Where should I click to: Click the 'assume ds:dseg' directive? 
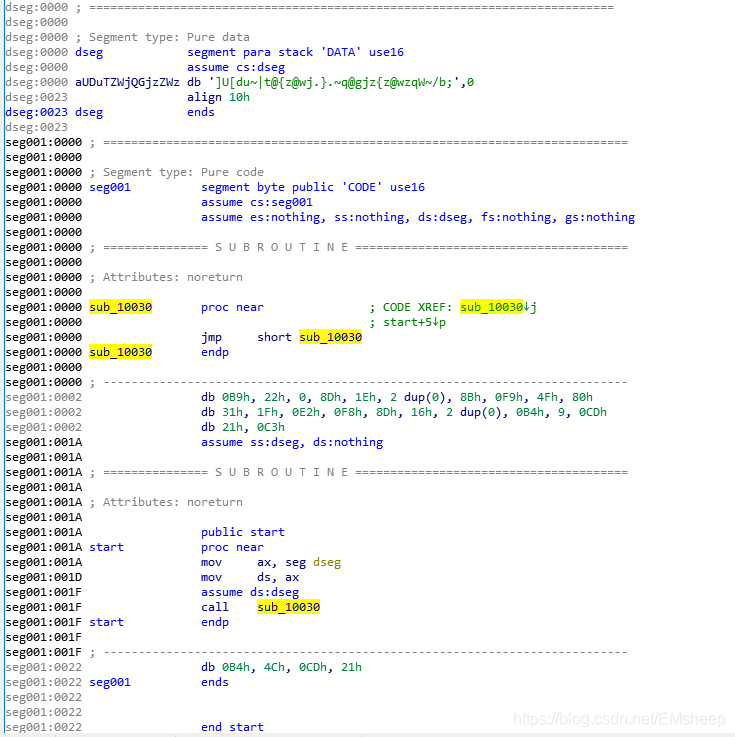click(250, 592)
